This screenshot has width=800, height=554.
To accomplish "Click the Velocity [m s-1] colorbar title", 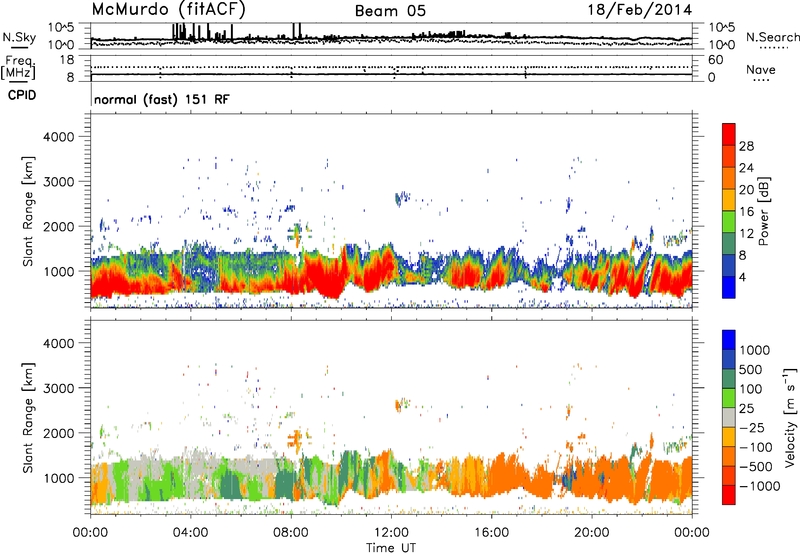I will coord(790,417).
